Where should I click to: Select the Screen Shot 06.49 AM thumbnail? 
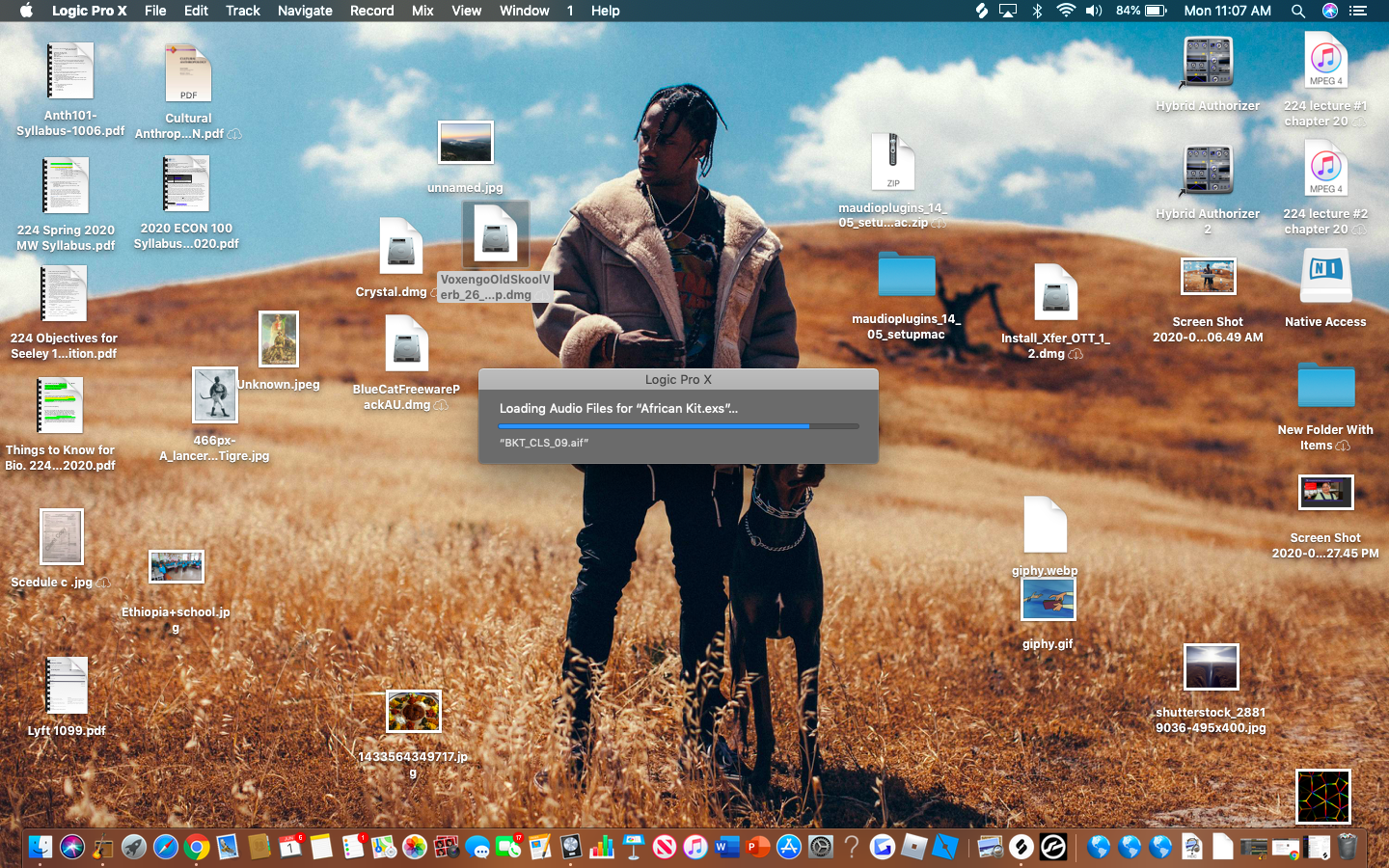pyautogui.click(x=1209, y=277)
